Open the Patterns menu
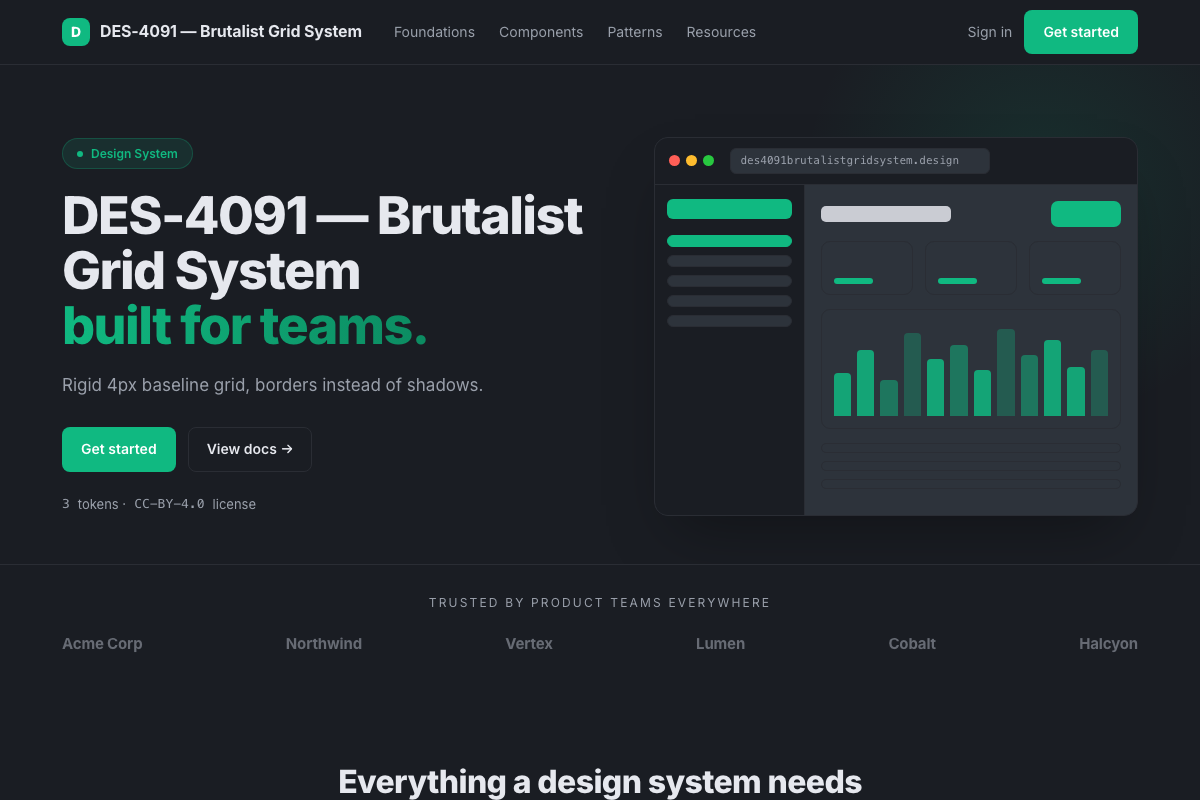 635,32
